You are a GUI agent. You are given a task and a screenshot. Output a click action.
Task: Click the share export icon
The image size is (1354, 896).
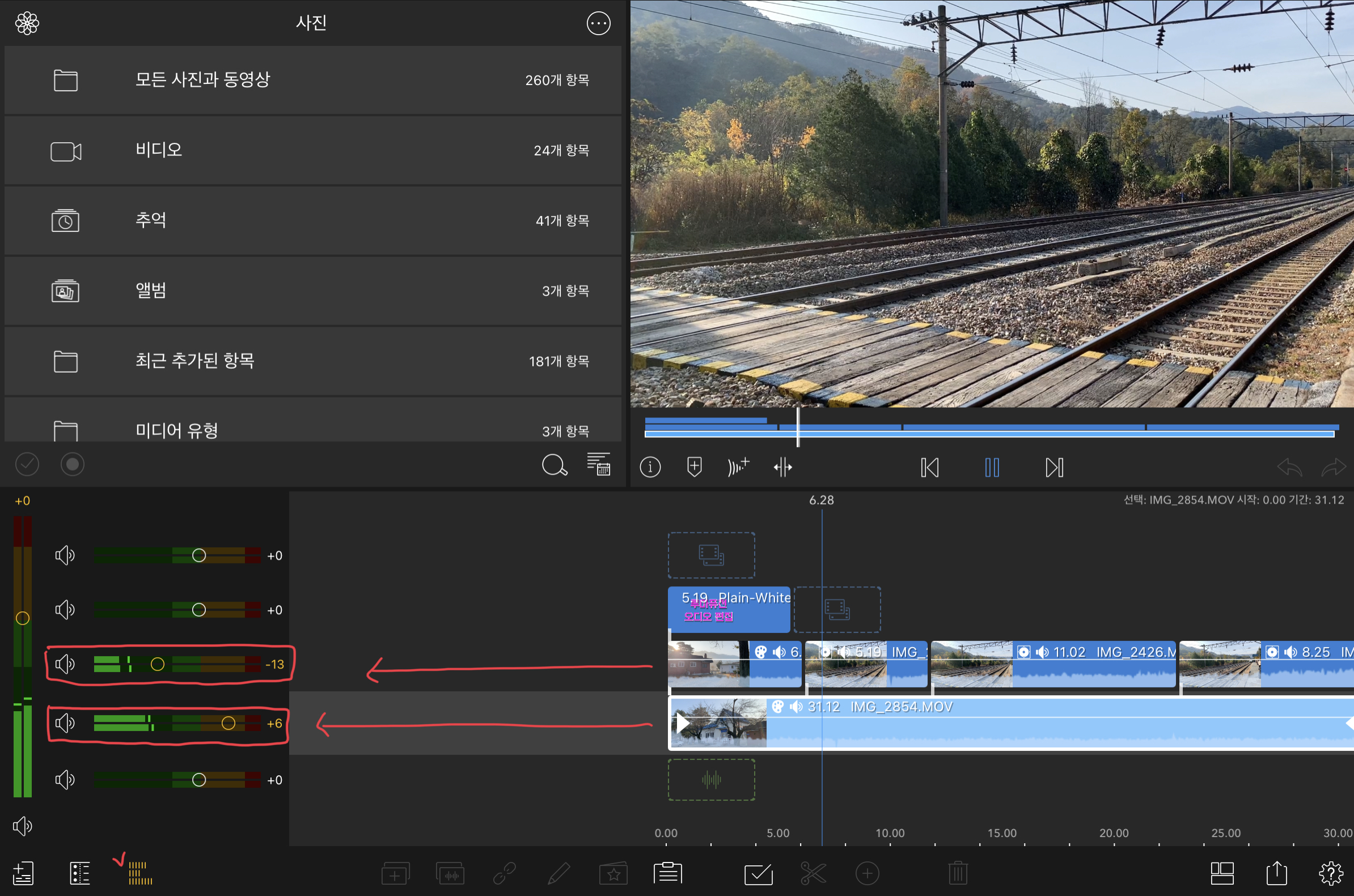[x=1276, y=873]
